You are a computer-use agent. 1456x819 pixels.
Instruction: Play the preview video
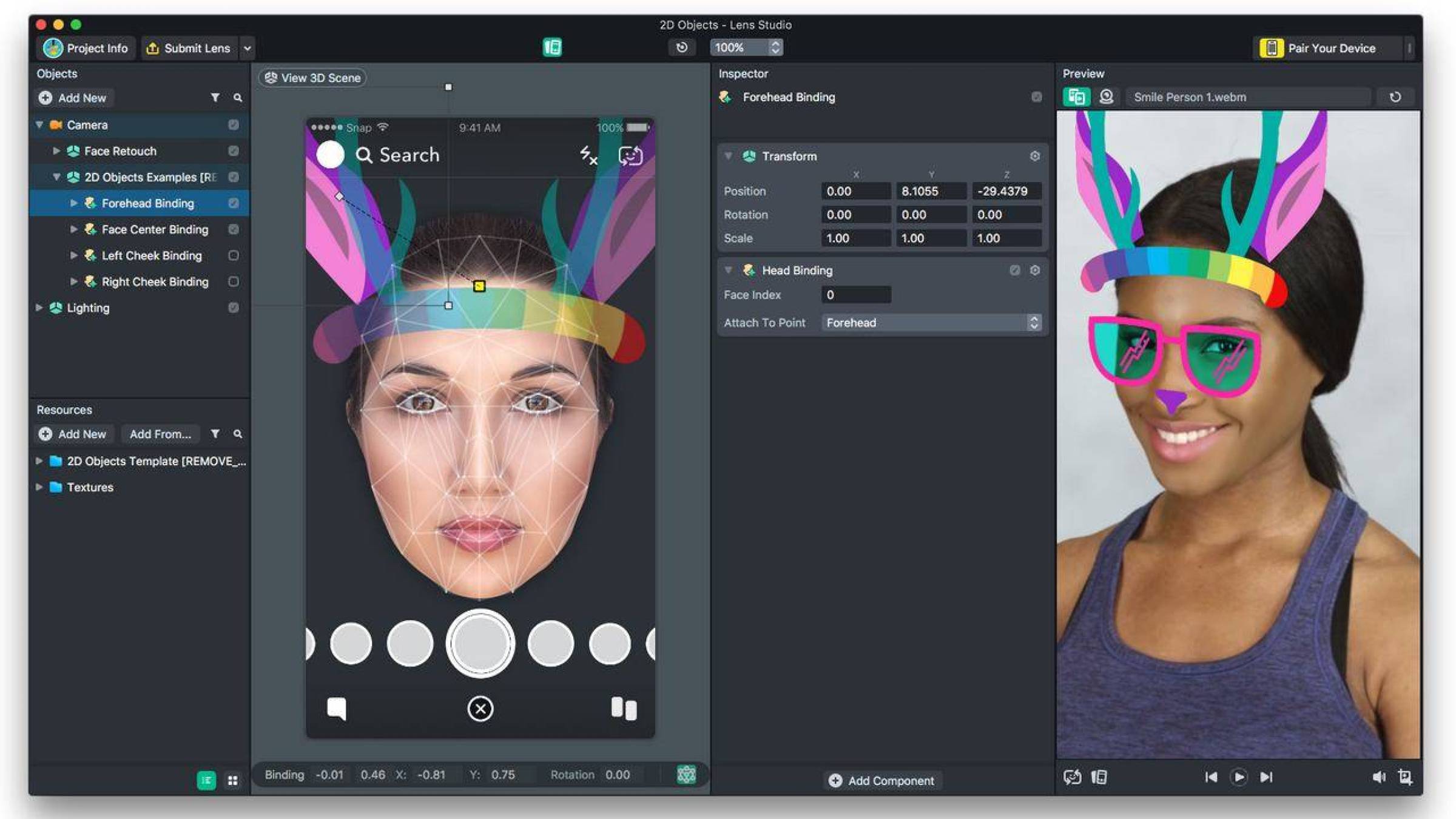[1238, 777]
